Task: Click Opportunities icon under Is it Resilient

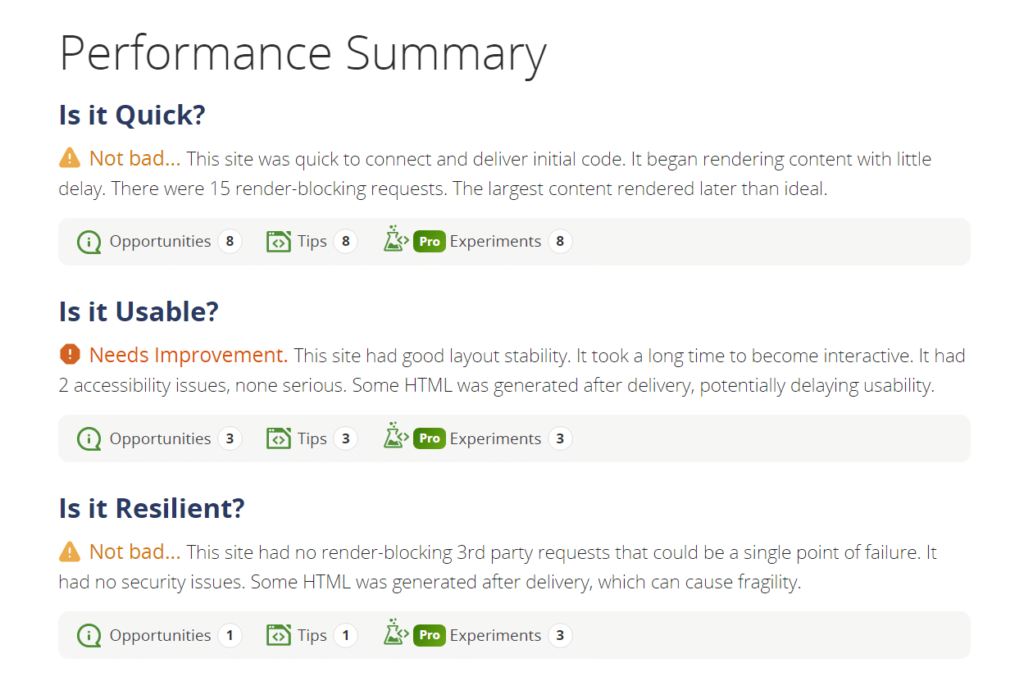Action: pyautogui.click(x=89, y=635)
